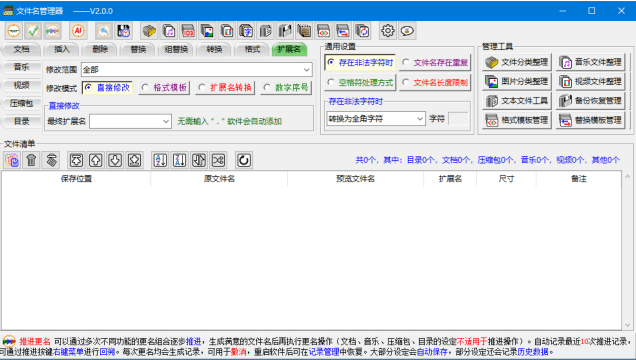Click the 文件分类整理 button
The image size is (636, 360).
(x=517, y=62)
